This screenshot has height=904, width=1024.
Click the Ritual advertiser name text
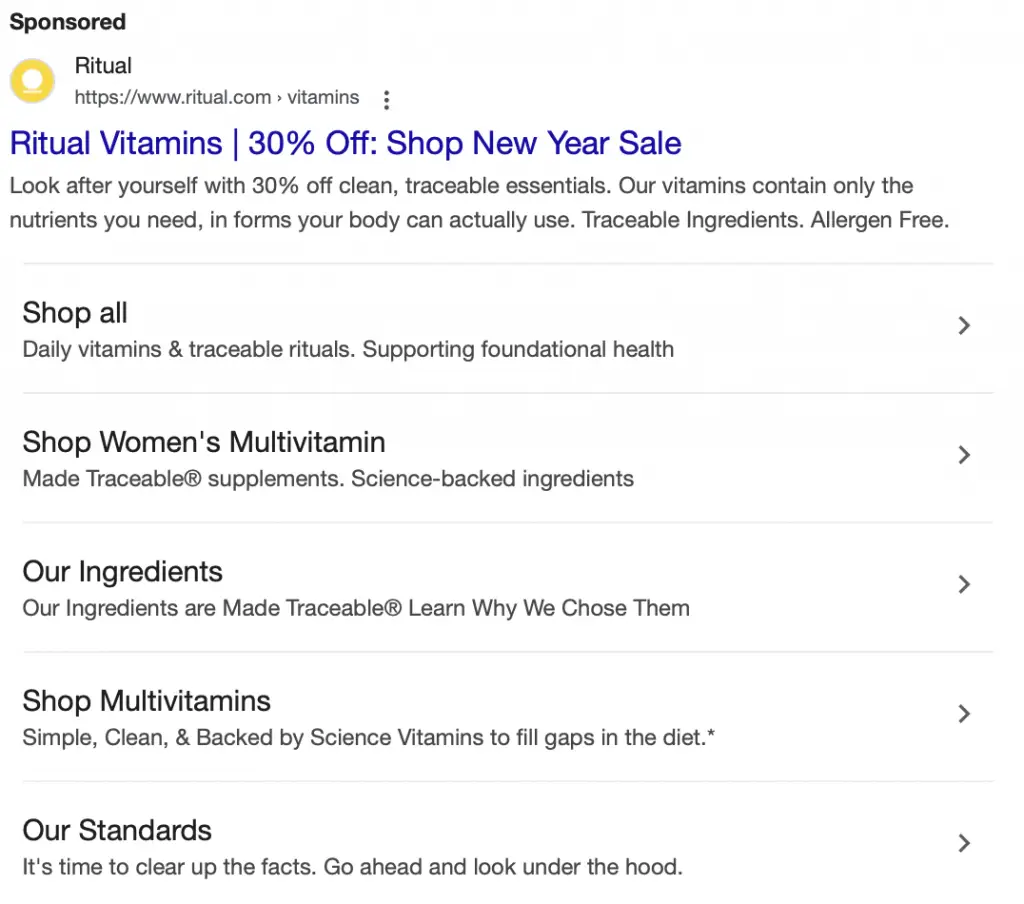coord(103,65)
